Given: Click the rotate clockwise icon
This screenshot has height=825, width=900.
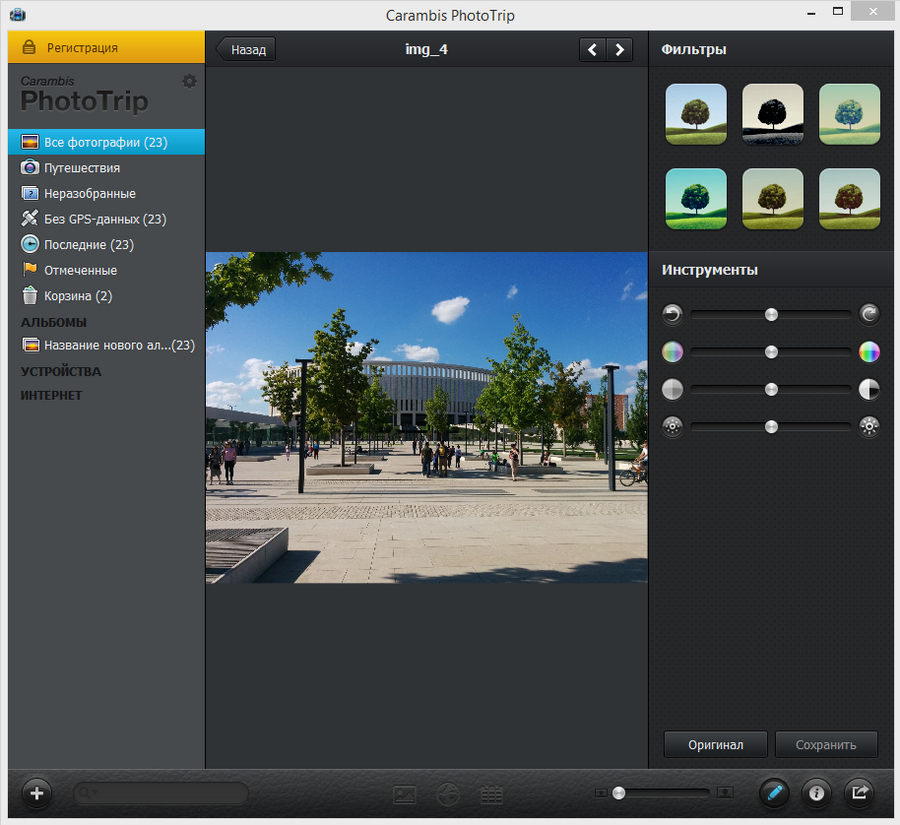Looking at the screenshot, I should [x=869, y=314].
